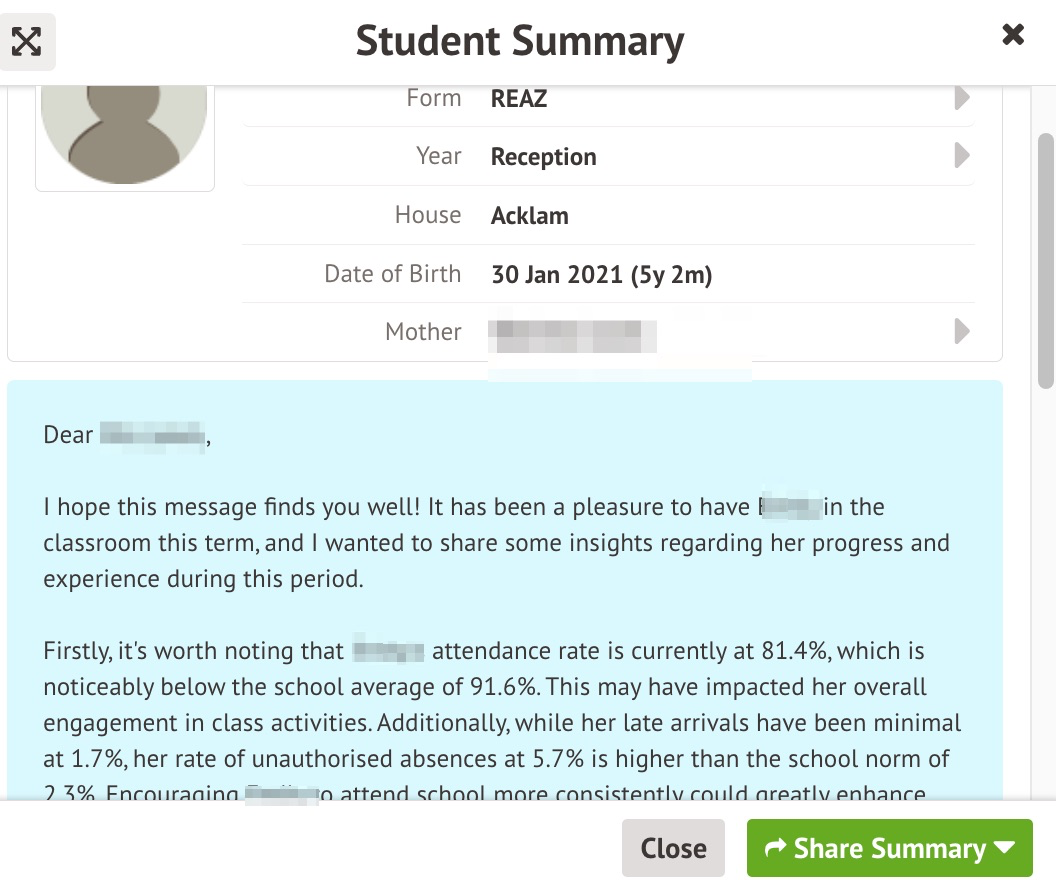Screen dimensions: 1056x888
Task: Click the Student Summary title
Action: pyautogui.click(x=520, y=41)
